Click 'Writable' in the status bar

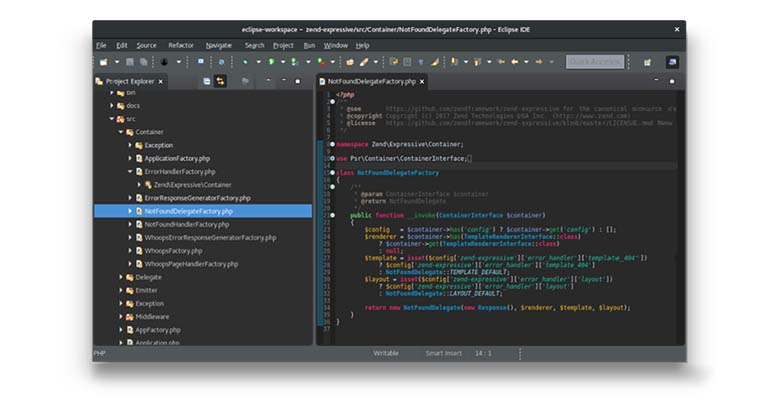tap(386, 353)
